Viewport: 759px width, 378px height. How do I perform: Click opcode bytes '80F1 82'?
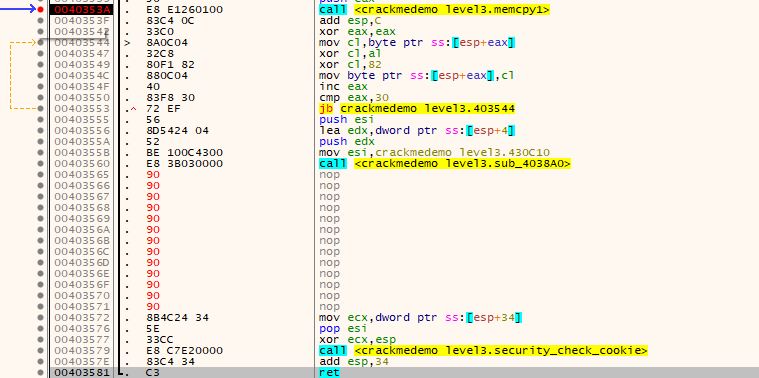170,64
